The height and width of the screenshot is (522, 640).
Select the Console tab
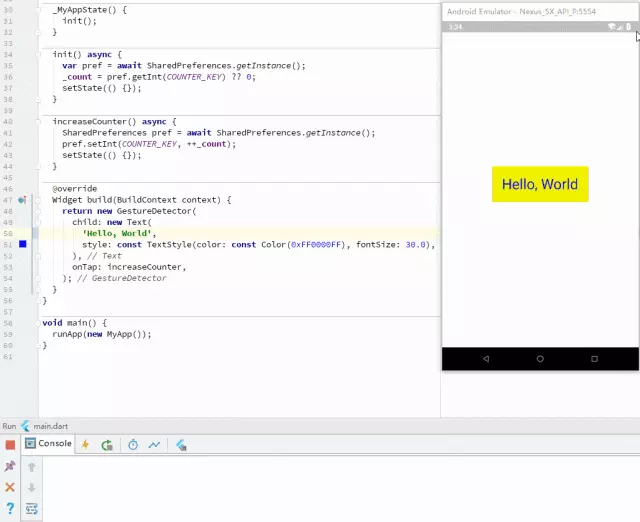coord(48,443)
